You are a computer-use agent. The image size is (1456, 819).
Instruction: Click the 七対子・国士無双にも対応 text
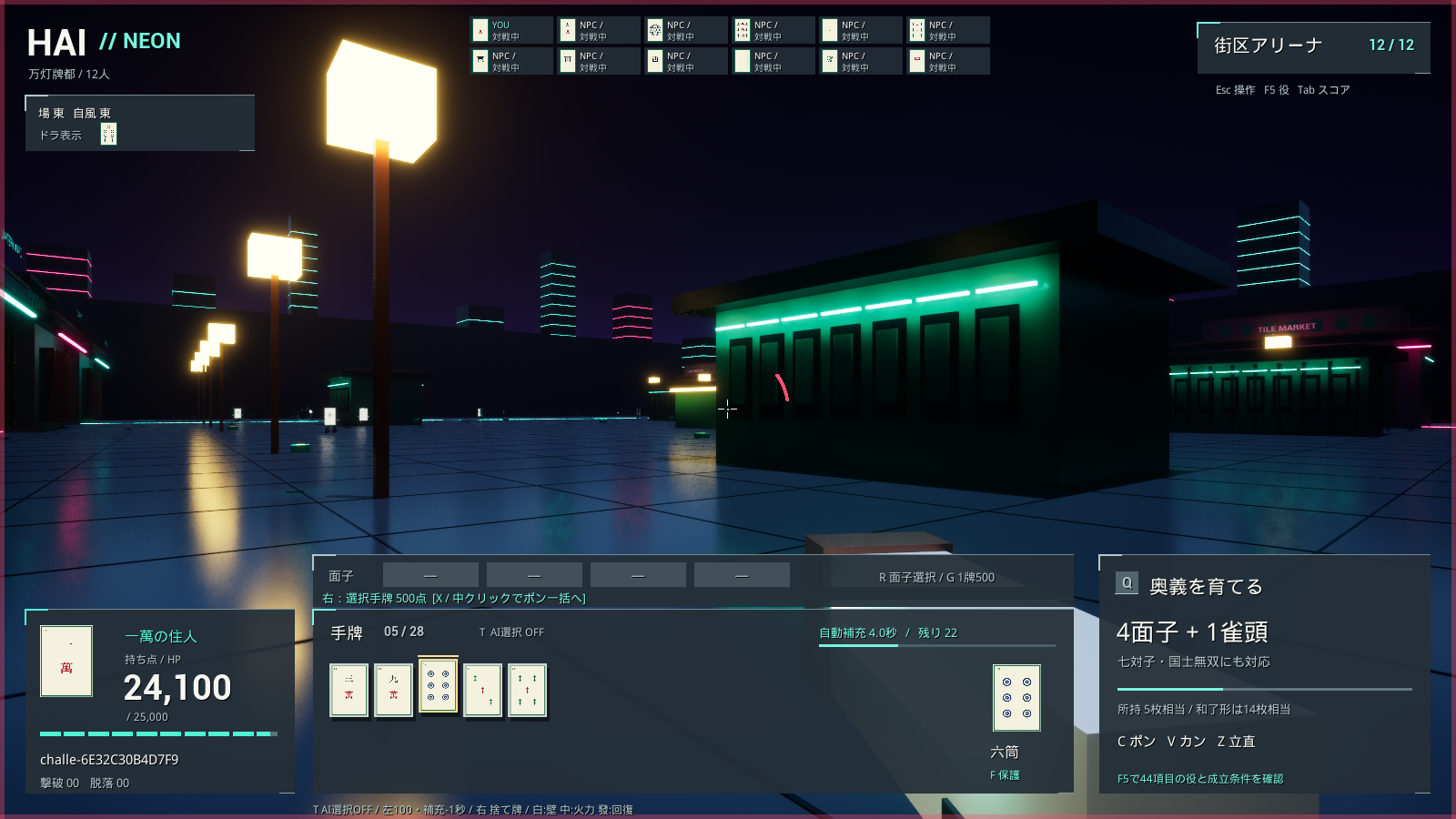click(1194, 662)
